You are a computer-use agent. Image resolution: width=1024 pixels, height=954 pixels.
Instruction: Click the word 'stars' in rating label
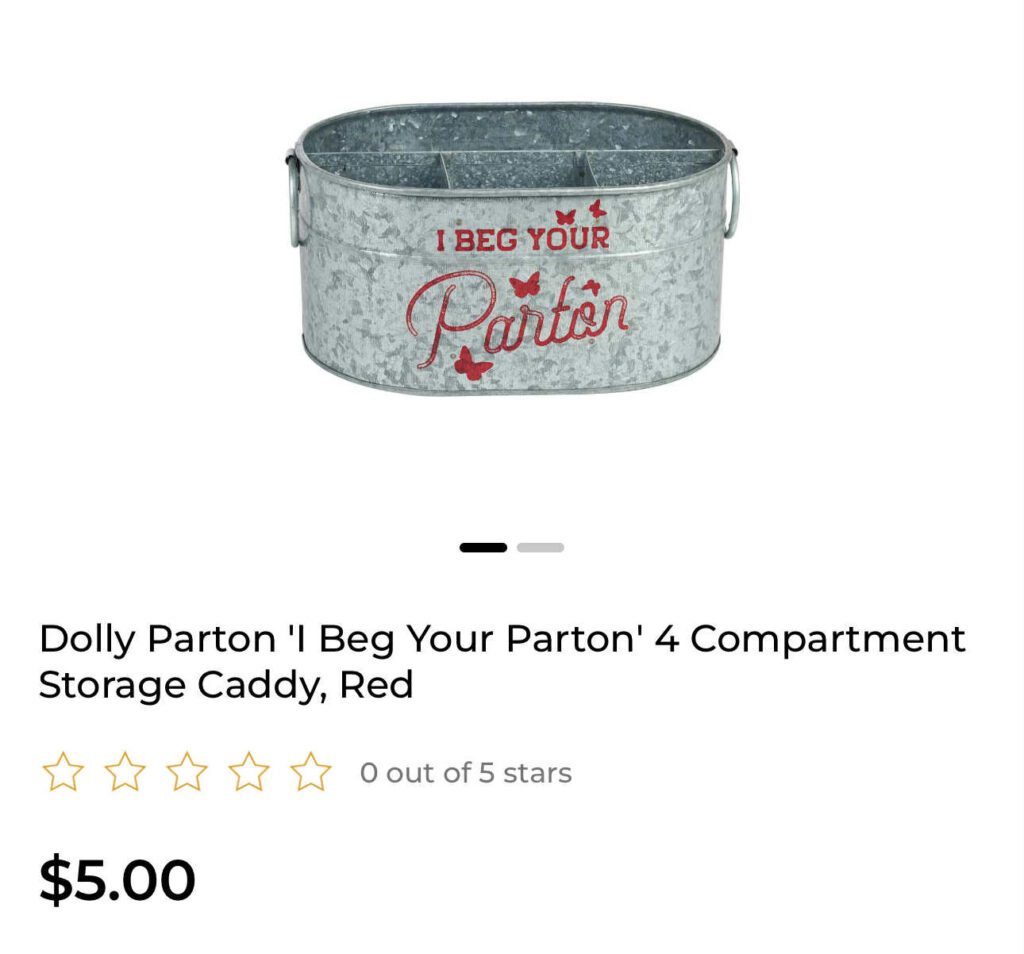(x=537, y=773)
